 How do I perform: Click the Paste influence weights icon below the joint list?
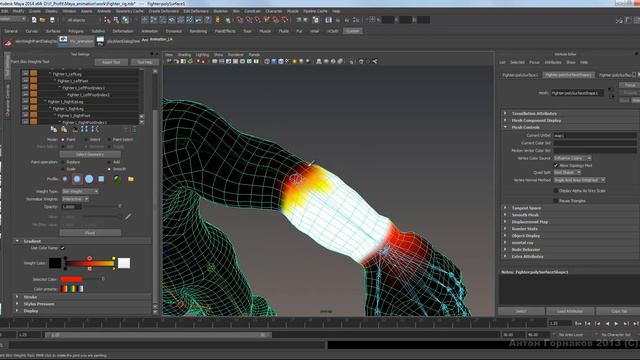pyautogui.click(x=64, y=129)
